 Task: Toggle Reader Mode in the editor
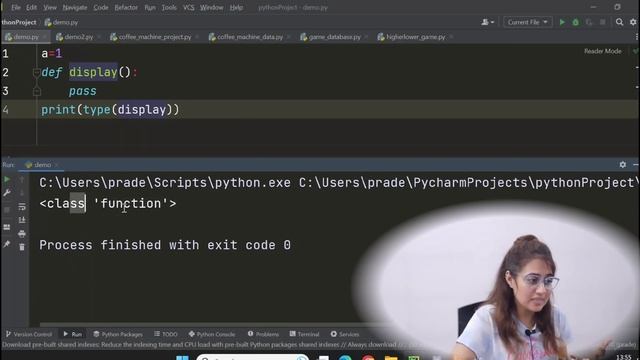tap(602, 51)
